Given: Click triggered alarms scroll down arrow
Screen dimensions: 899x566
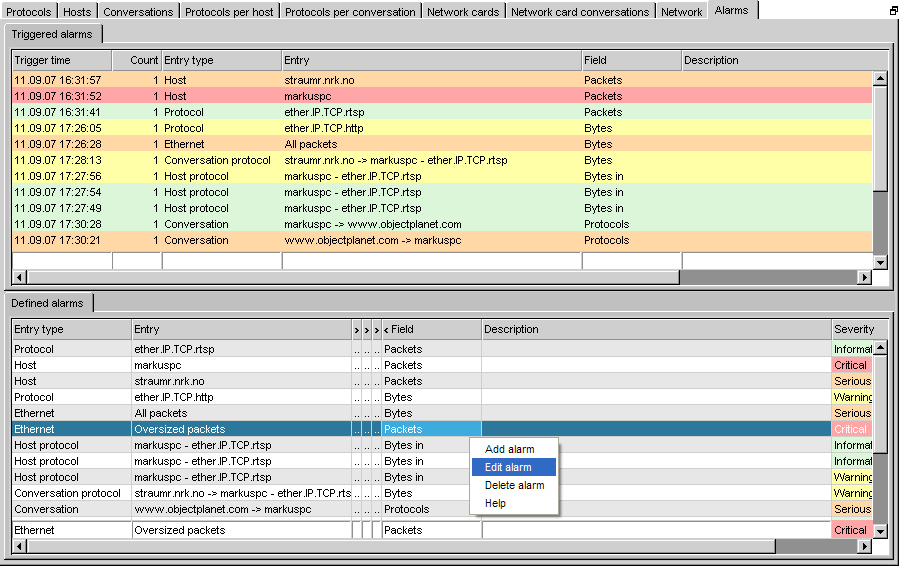Looking at the screenshot, I should pyautogui.click(x=880, y=262).
